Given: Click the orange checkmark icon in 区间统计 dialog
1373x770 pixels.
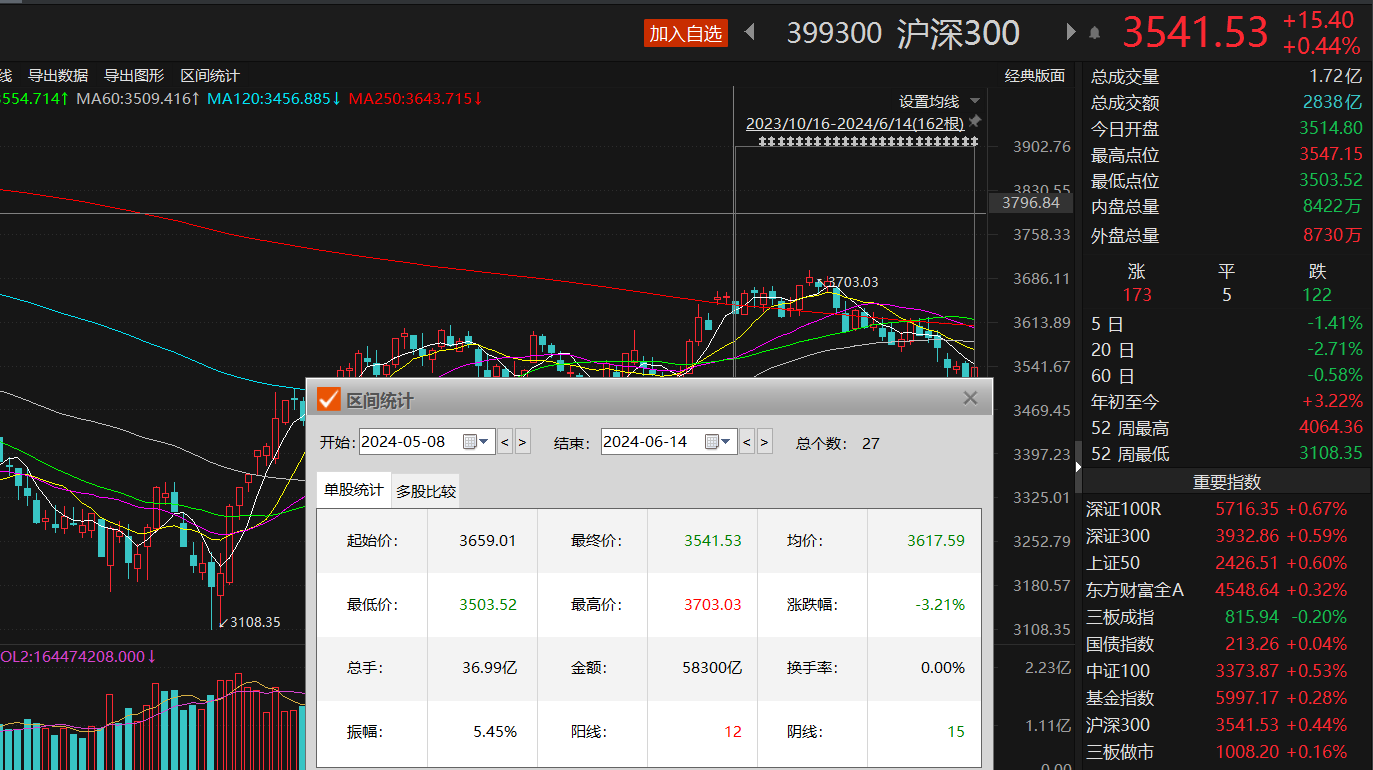Looking at the screenshot, I should point(329,400).
